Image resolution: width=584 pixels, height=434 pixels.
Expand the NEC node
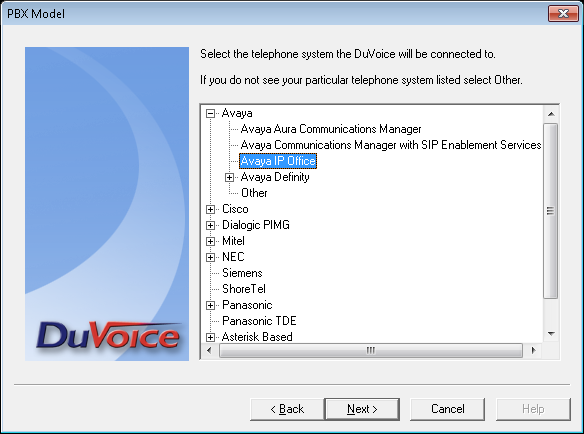(210, 257)
